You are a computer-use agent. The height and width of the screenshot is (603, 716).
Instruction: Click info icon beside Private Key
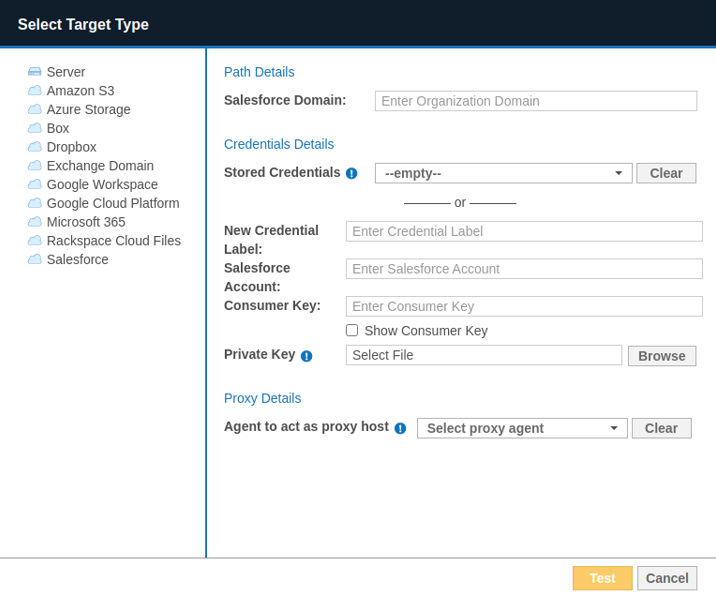(x=306, y=356)
